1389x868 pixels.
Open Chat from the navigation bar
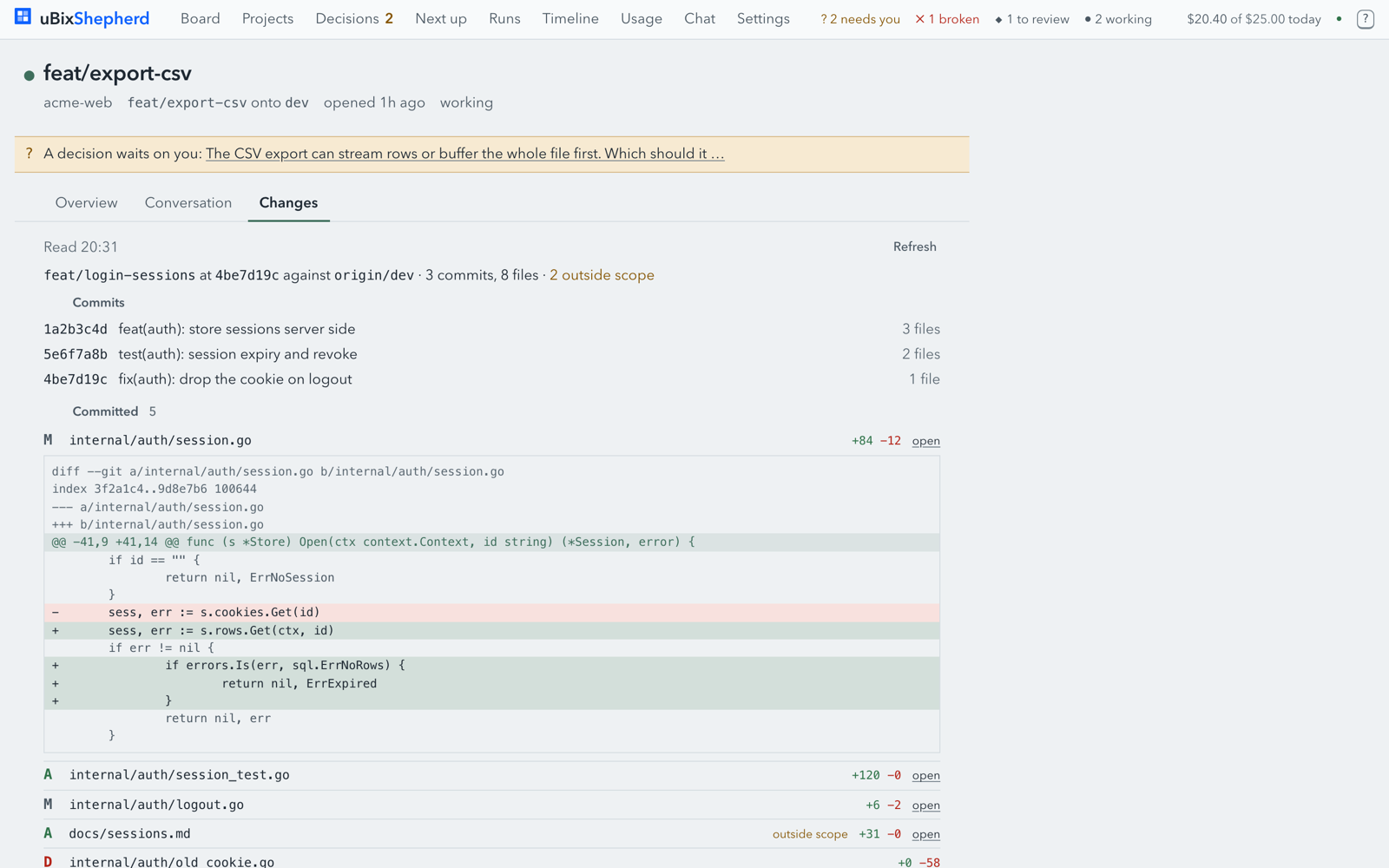(700, 18)
